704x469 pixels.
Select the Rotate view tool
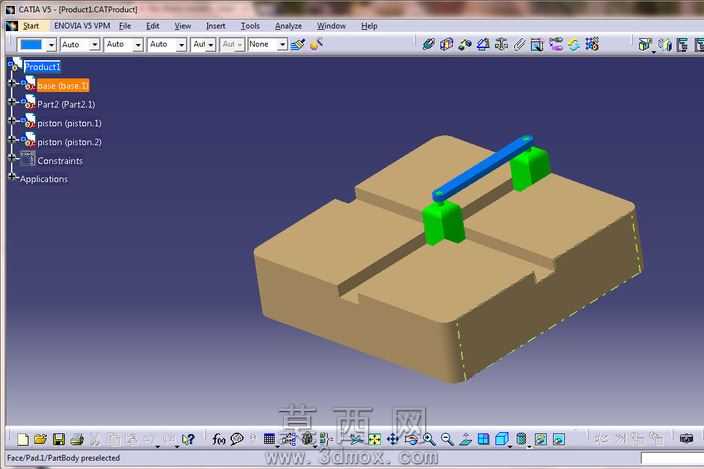[411, 439]
